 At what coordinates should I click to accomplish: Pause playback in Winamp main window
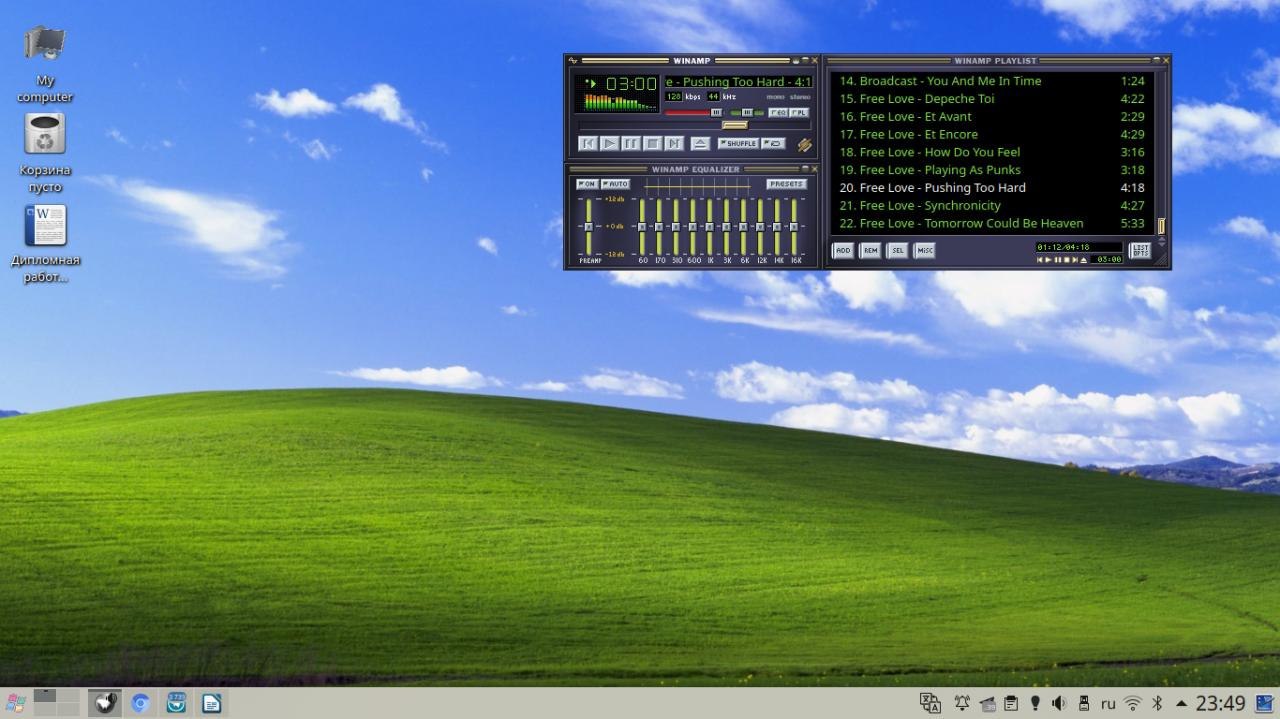pos(631,143)
